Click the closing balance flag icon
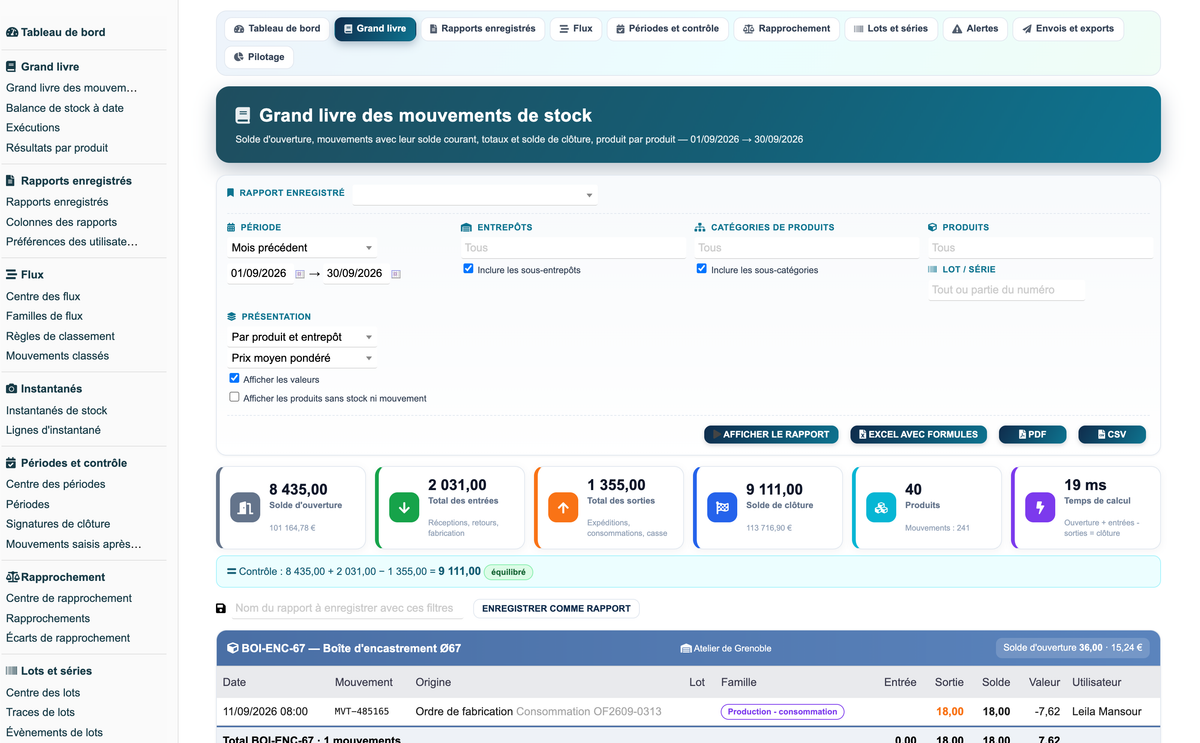This screenshot has height=743, width=1200. (722, 507)
